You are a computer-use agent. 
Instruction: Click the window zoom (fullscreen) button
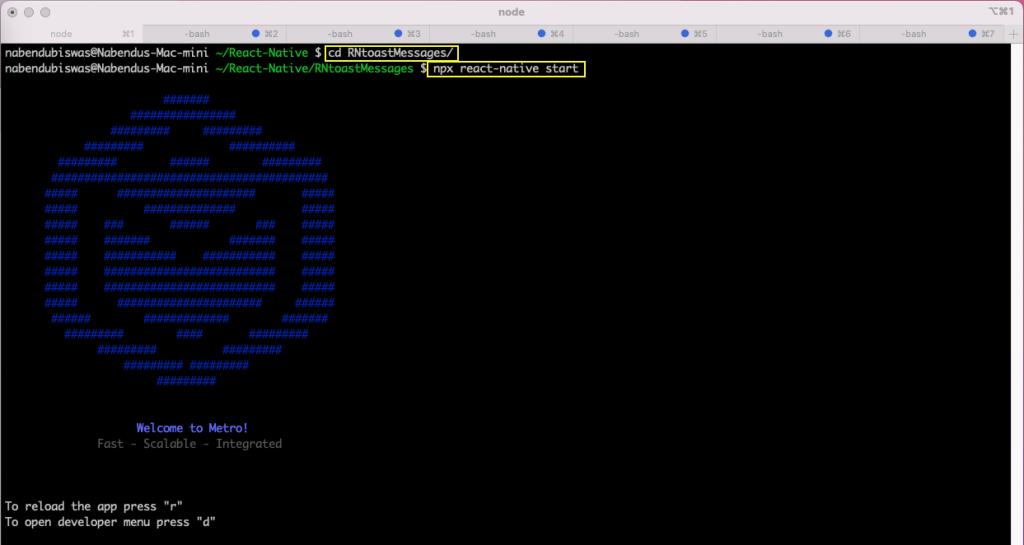click(47, 12)
